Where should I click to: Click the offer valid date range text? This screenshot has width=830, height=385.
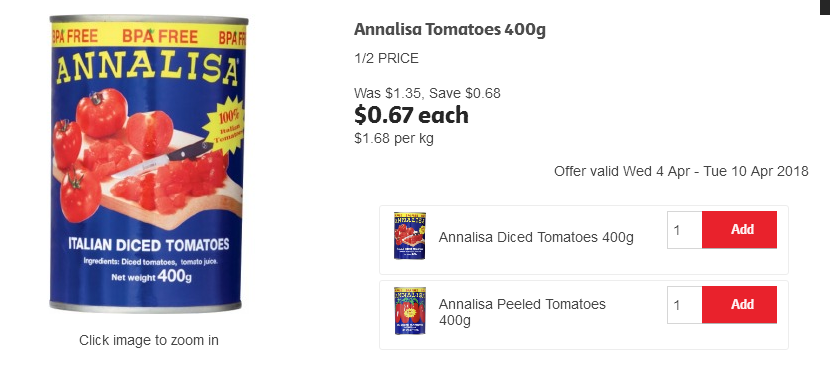click(x=681, y=171)
